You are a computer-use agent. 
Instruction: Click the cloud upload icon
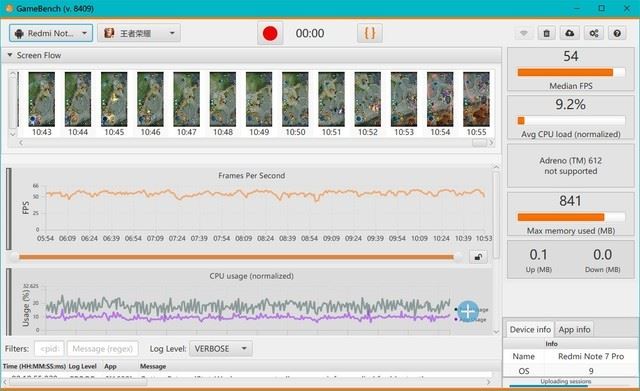(570, 33)
